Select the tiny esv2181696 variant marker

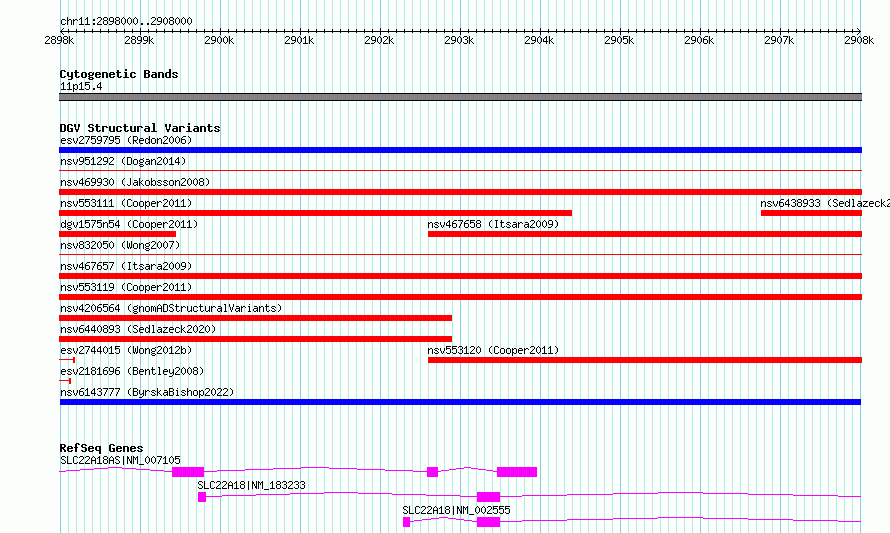tap(65, 381)
